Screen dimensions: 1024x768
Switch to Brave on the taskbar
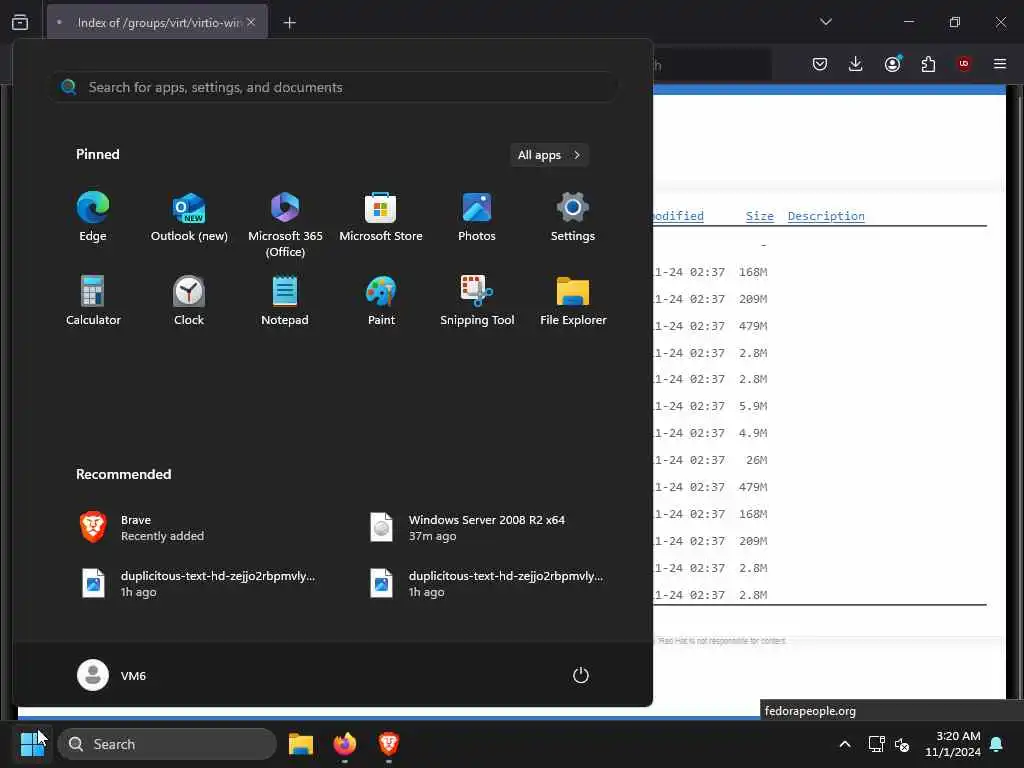click(x=389, y=744)
